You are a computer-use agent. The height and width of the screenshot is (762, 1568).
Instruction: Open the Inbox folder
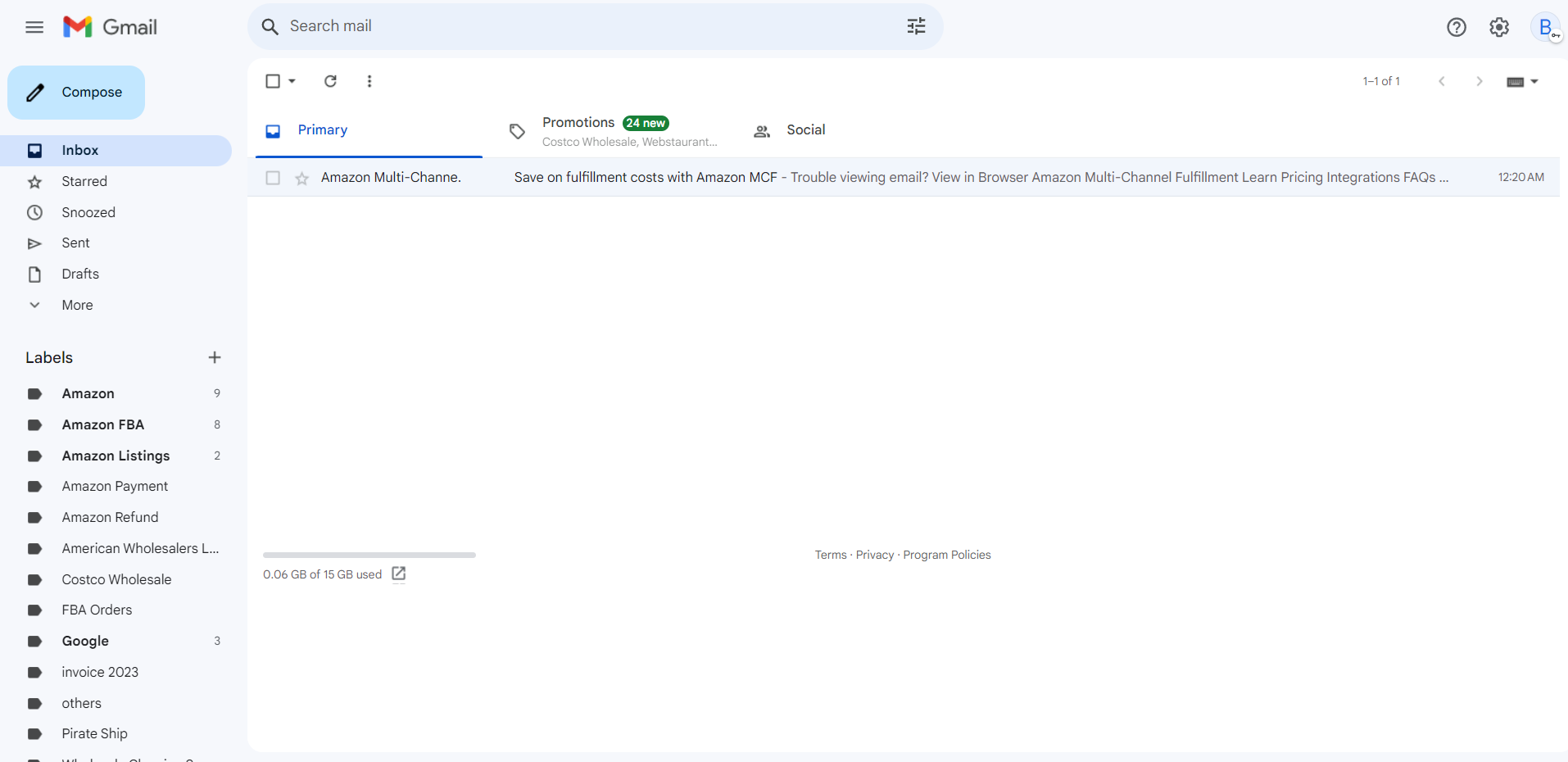116,151
